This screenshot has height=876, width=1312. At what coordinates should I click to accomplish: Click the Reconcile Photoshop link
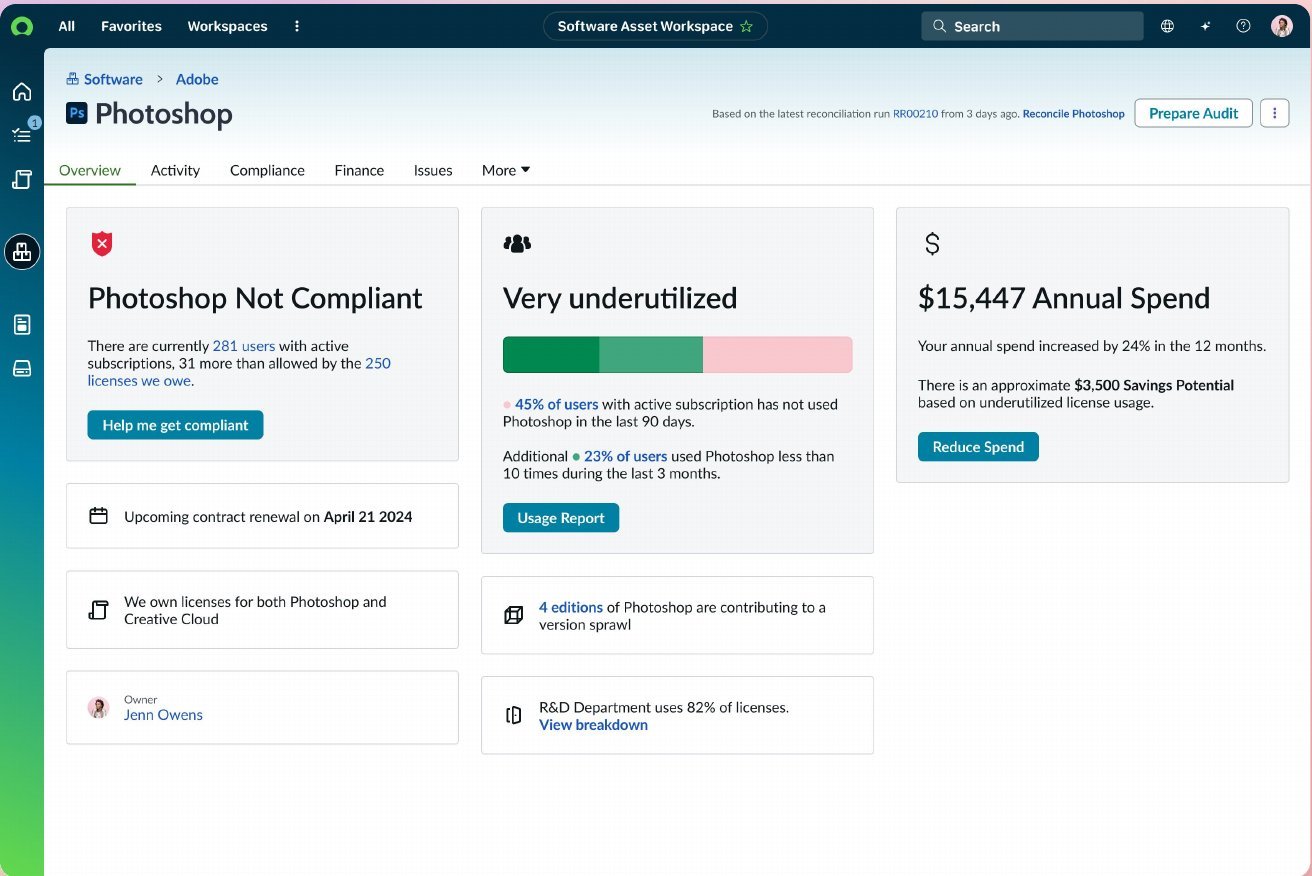tap(1073, 114)
